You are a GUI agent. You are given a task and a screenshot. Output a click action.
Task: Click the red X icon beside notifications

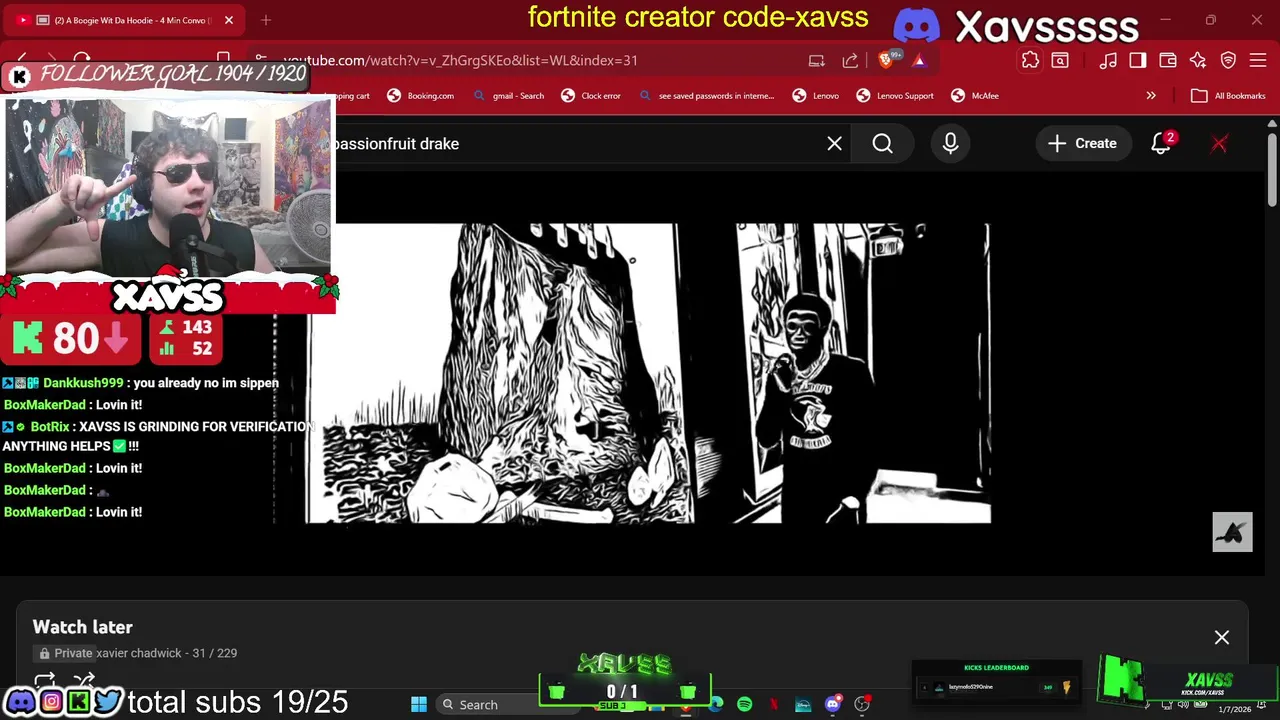point(1219,143)
